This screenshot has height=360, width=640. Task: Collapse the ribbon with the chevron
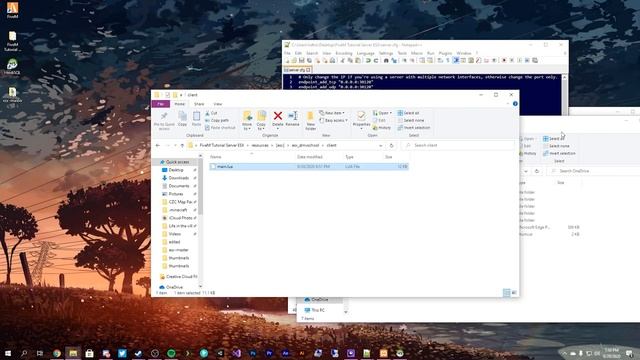click(x=508, y=104)
